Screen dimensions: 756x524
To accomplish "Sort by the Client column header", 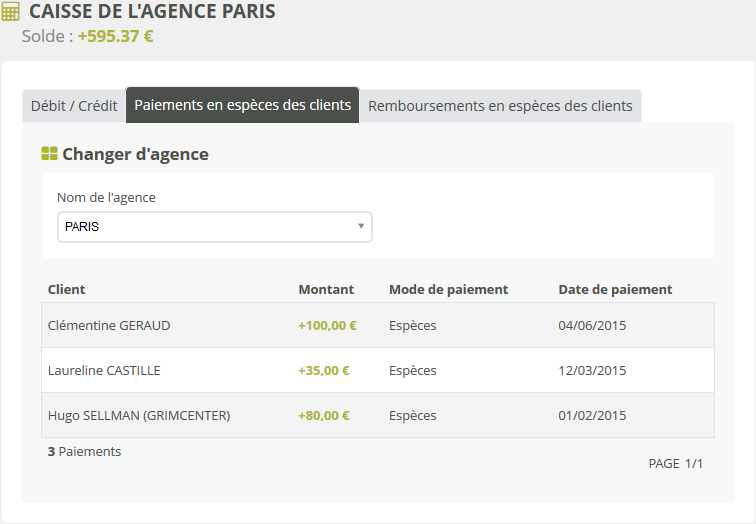I will point(67,289).
